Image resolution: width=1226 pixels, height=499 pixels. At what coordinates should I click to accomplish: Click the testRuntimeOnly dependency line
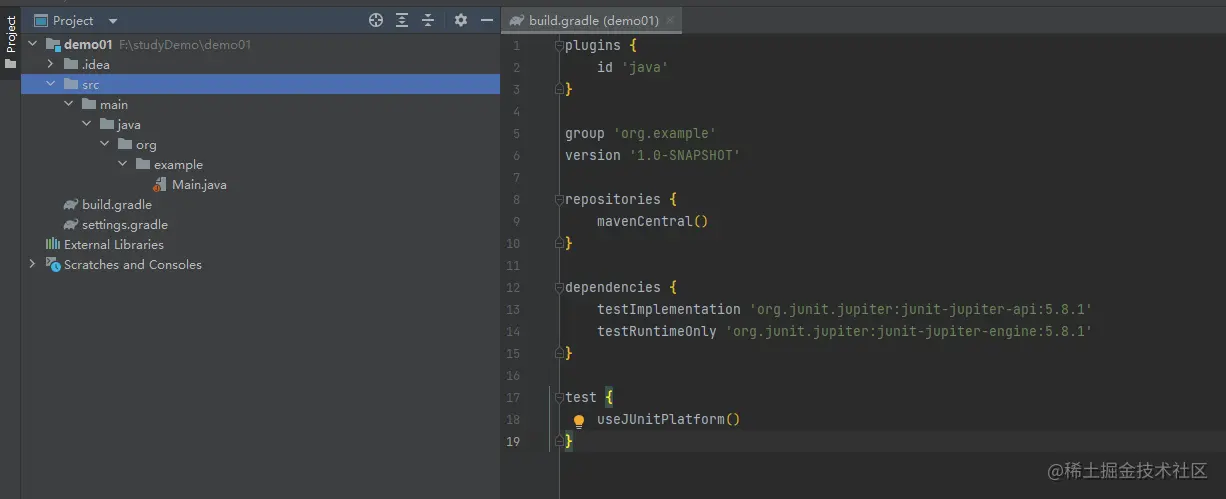point(844,331)
